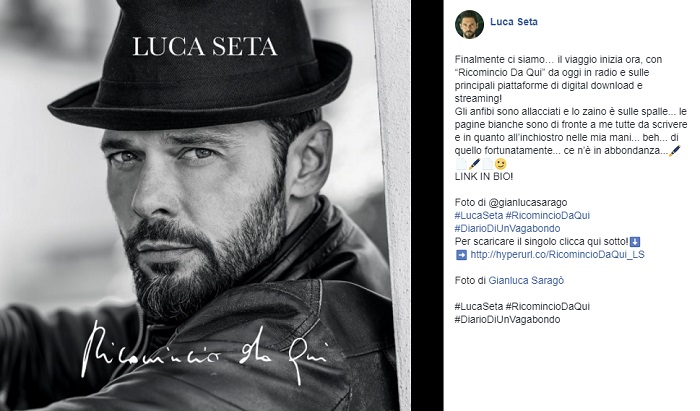Select the blue #DiarioDiUnVagabondo hashtag
The width and height of the screenshot is (700, 411).
[507, 228]
